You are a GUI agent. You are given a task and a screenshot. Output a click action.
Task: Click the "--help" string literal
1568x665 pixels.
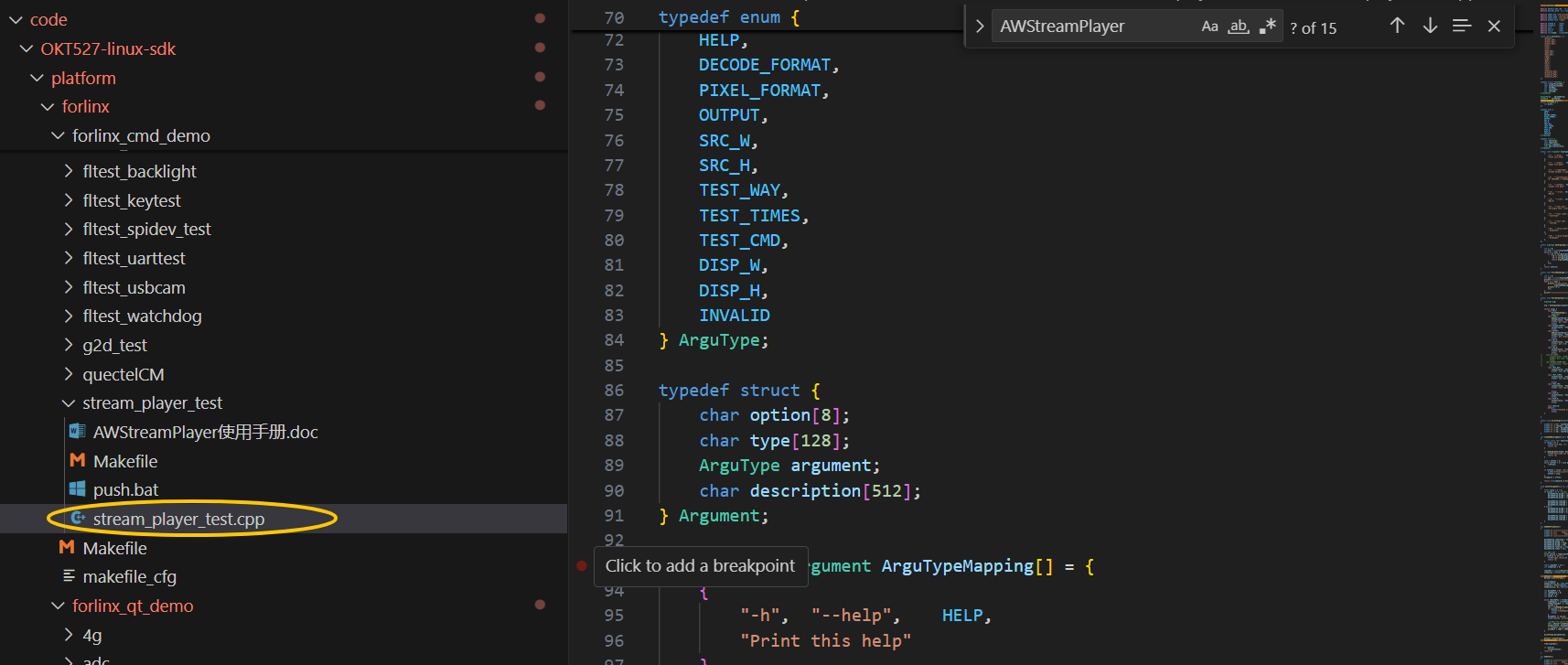850,616
